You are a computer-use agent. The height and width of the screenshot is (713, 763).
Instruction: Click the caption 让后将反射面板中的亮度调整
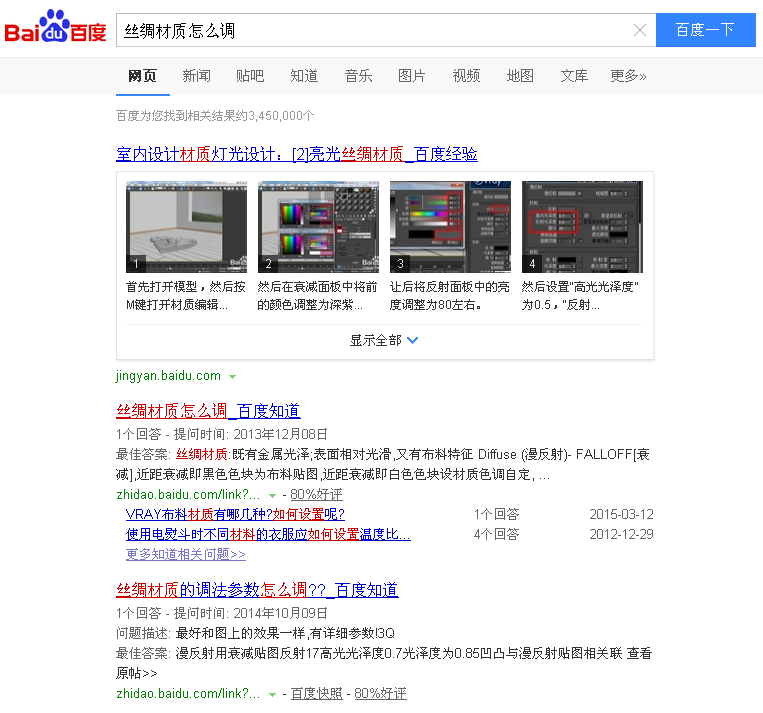(x=450, y=295)
